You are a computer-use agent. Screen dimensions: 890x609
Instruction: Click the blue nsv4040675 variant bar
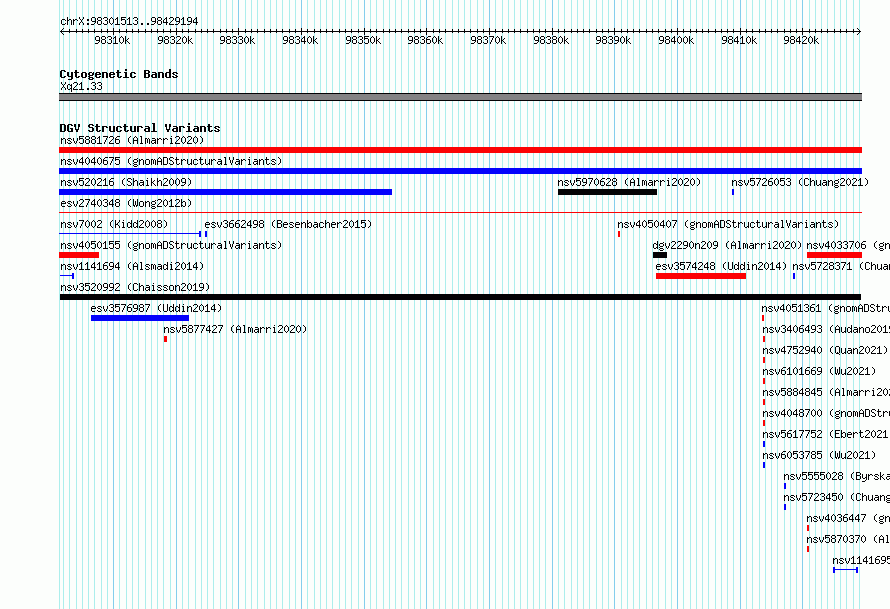460,171
